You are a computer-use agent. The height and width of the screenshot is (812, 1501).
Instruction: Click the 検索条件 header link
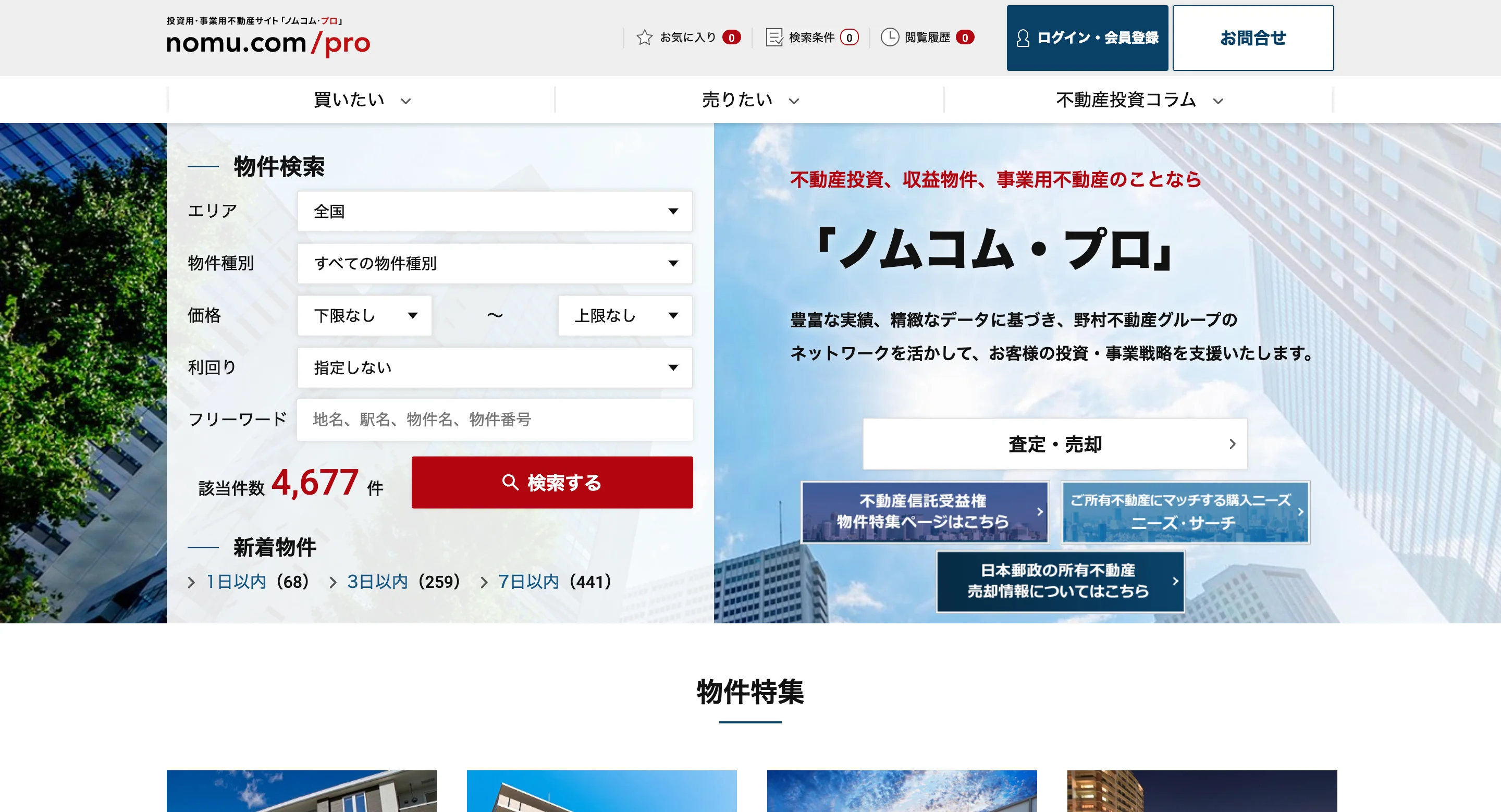(811, 38)
